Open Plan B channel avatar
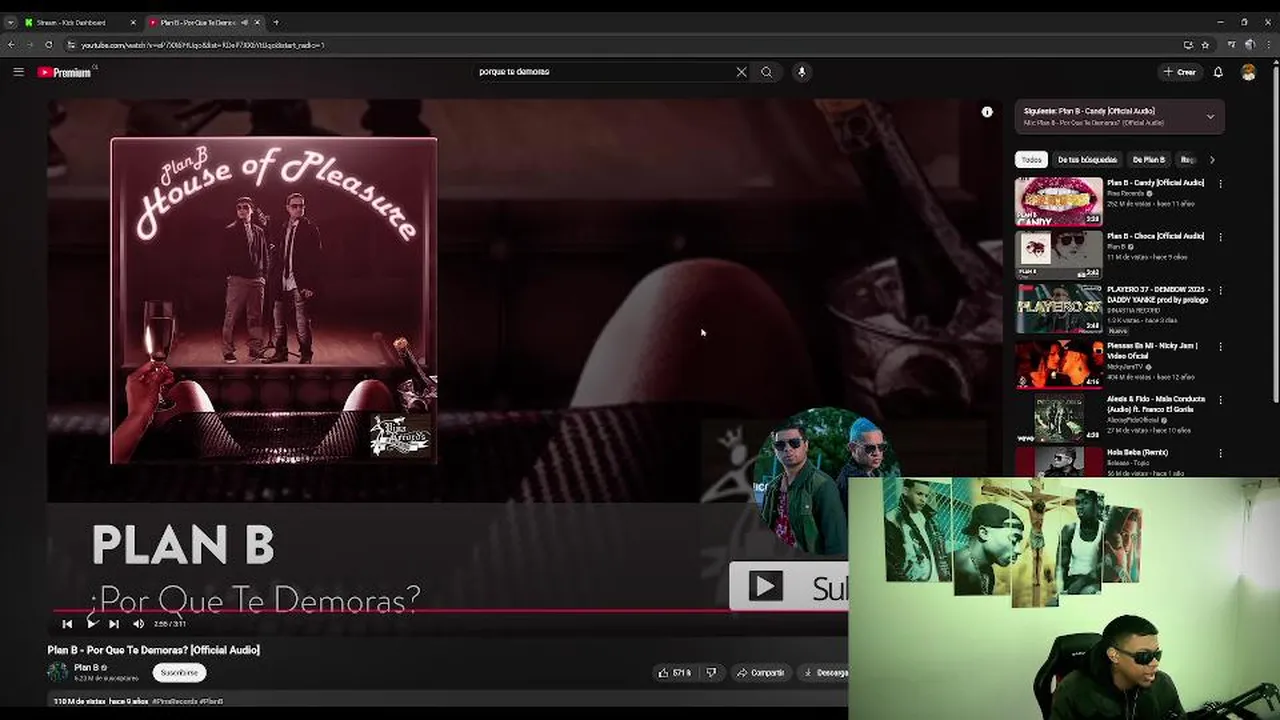1280x720 pixels. (x=58, y=672)
